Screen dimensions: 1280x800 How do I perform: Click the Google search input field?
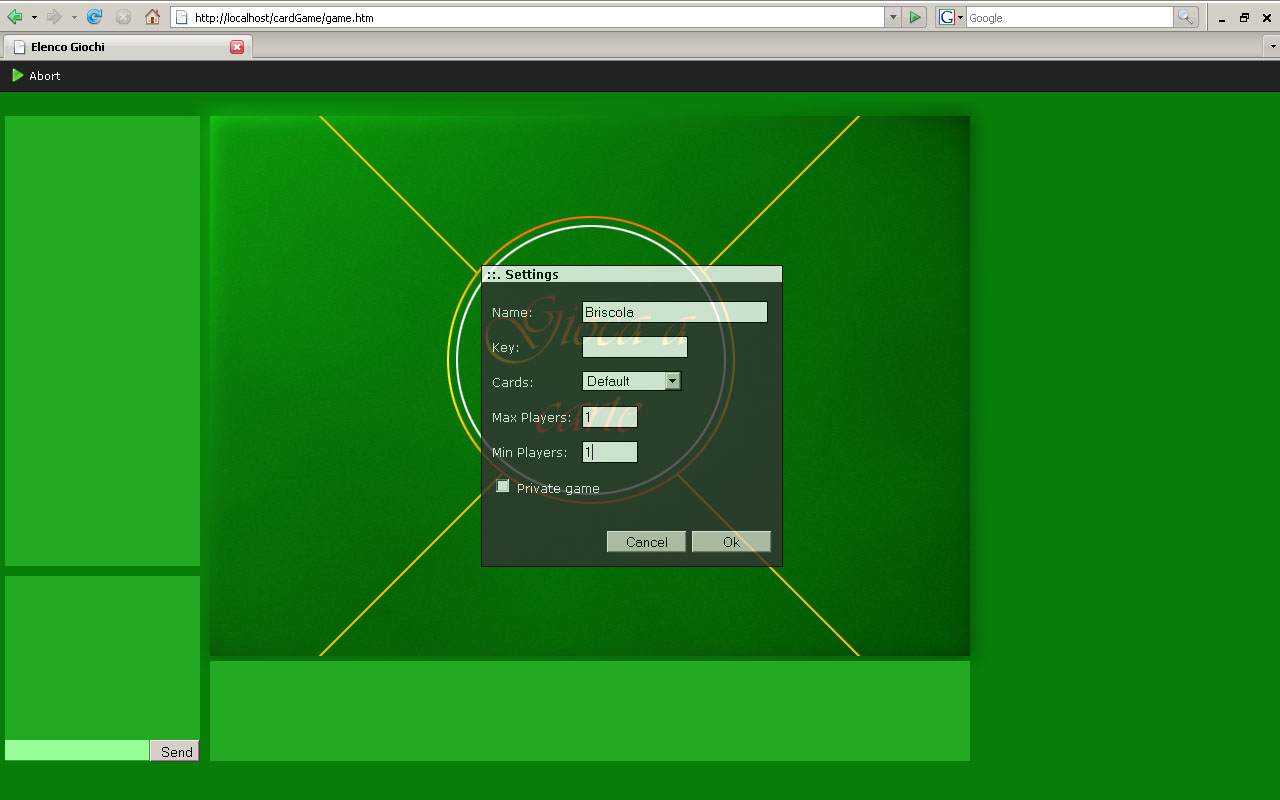[x=1069, y=17]
